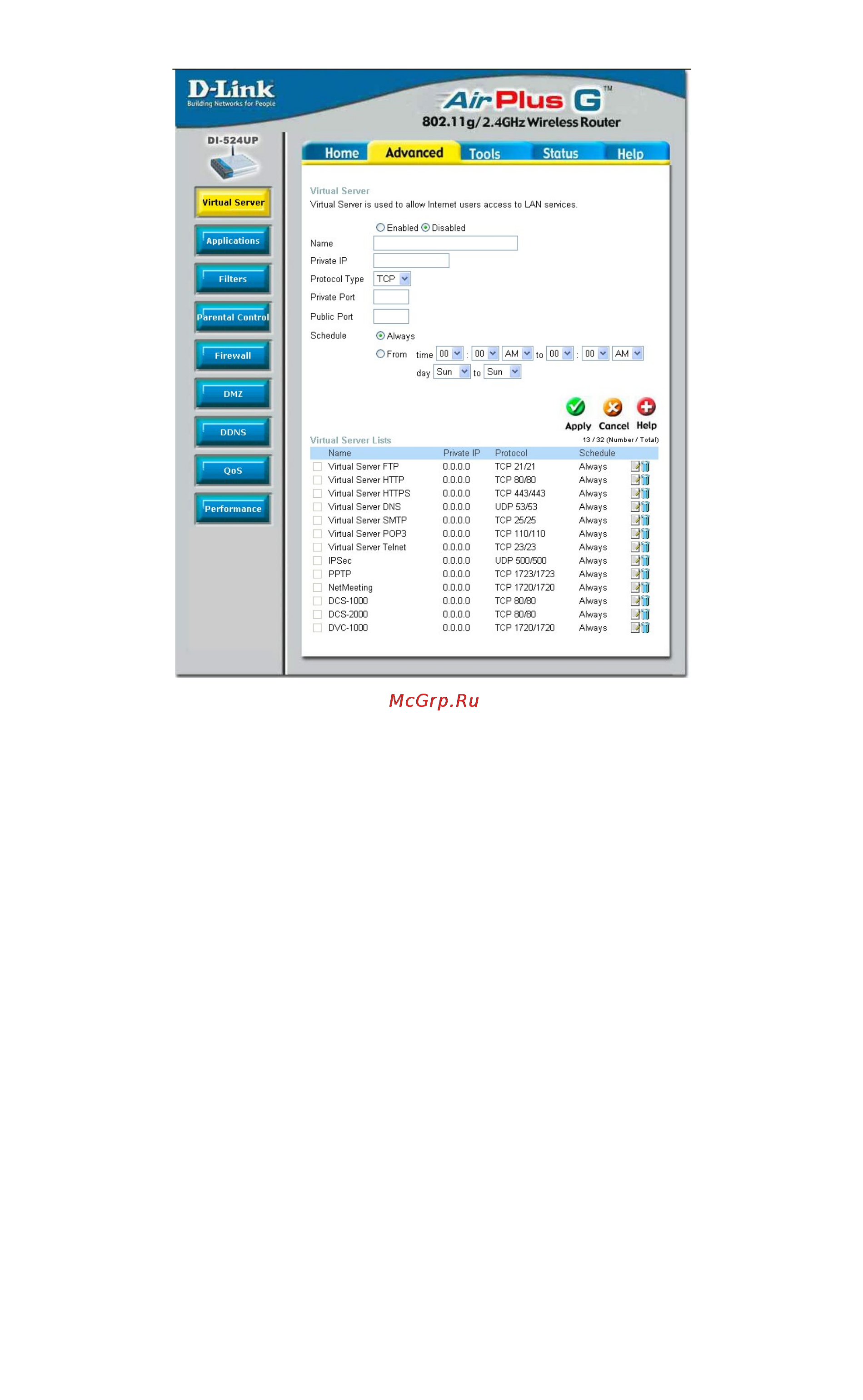863x1400 pixels.
Task: Click the green Apply checkmark icon
Action: 575,407
